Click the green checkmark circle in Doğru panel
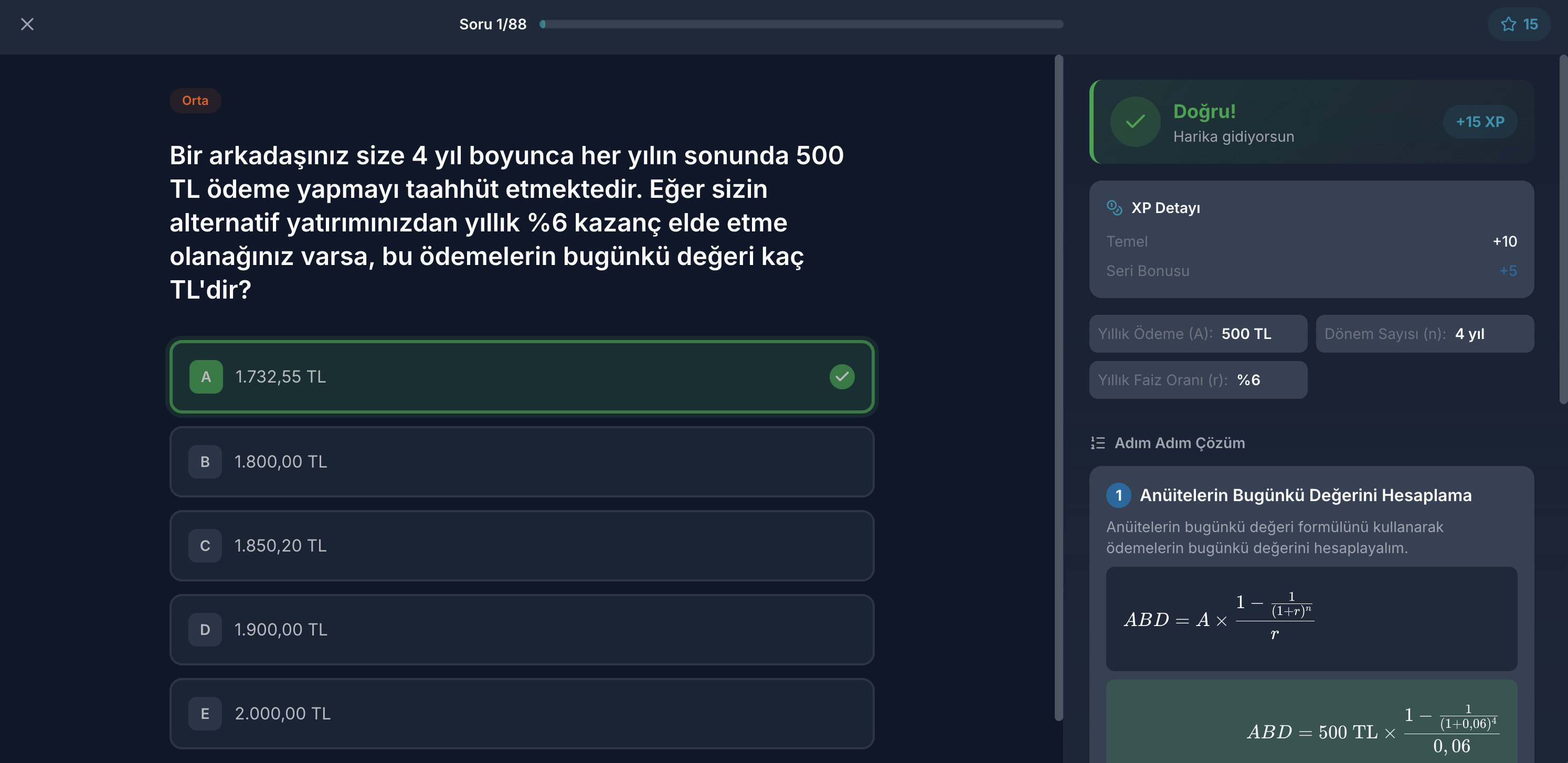1568x763 pixels. [x=1135, y=122]
